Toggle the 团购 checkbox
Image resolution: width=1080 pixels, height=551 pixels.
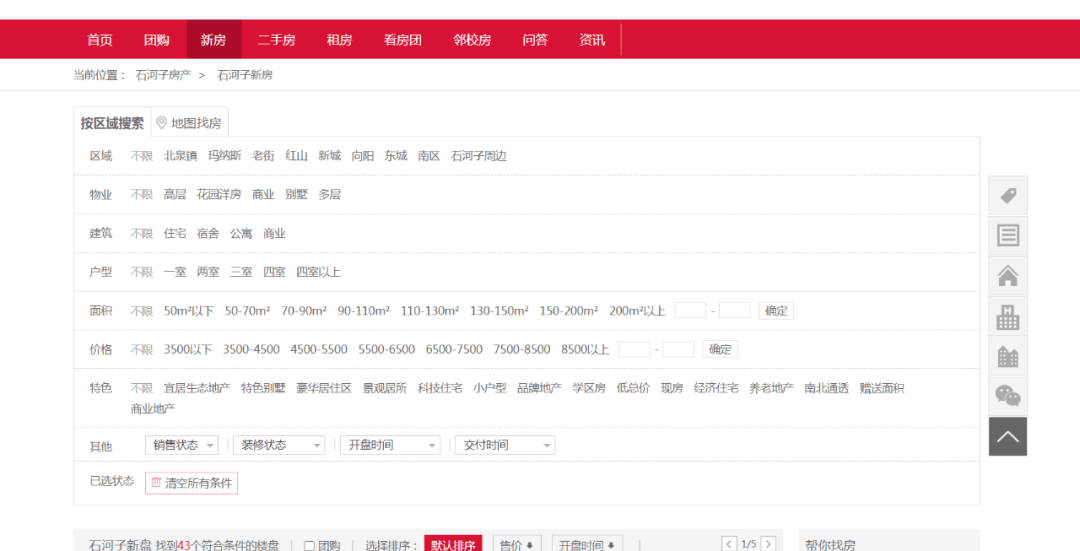pyautogui.click(x=309, y=546)
